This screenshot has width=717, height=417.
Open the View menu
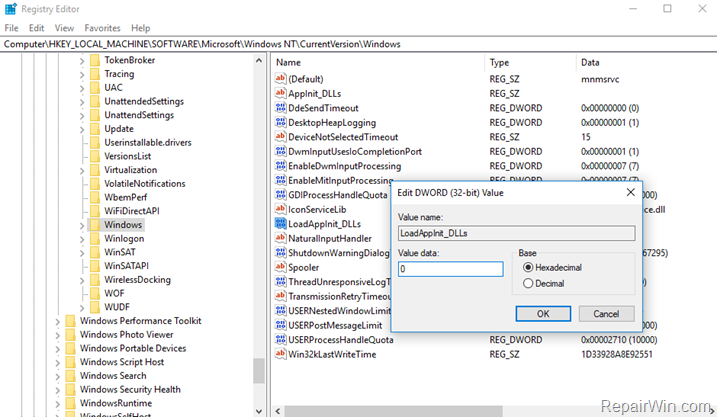click(x=64, y=28)
